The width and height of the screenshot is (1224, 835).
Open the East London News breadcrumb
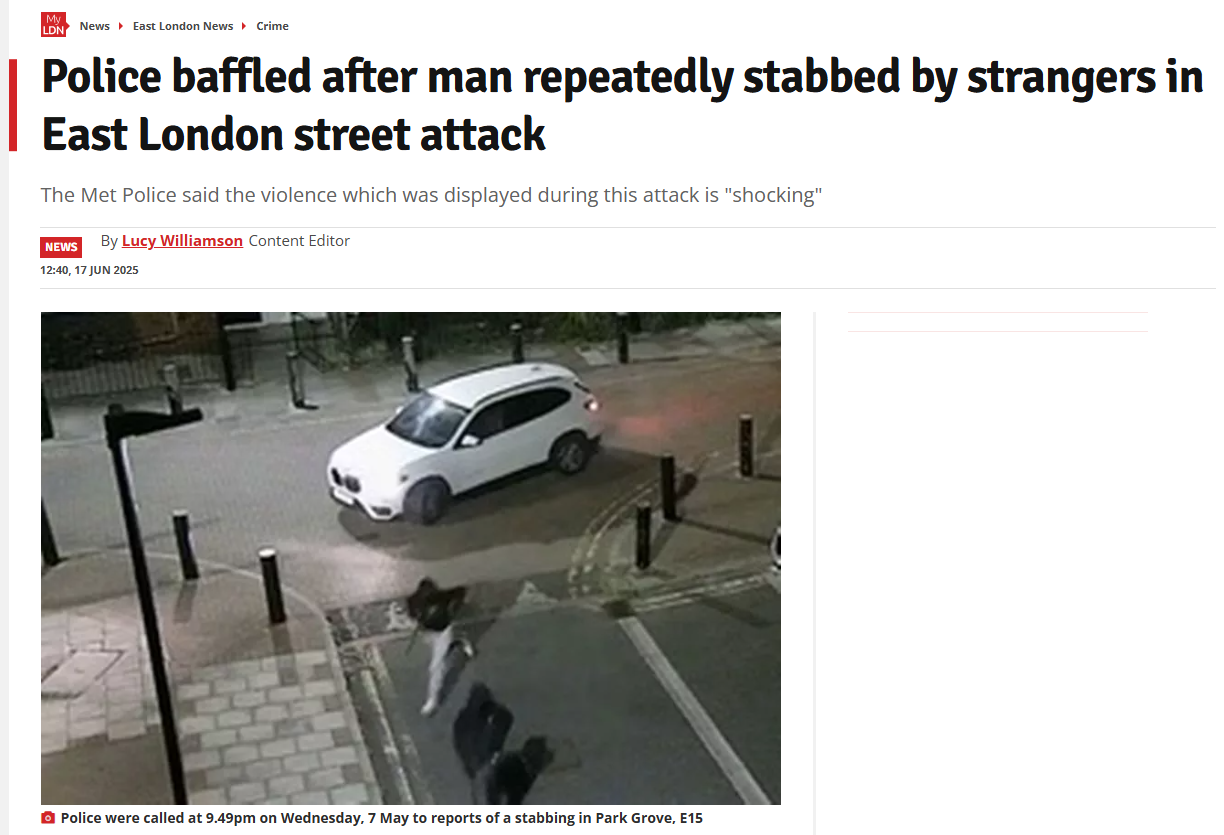(x=183, y=26)
